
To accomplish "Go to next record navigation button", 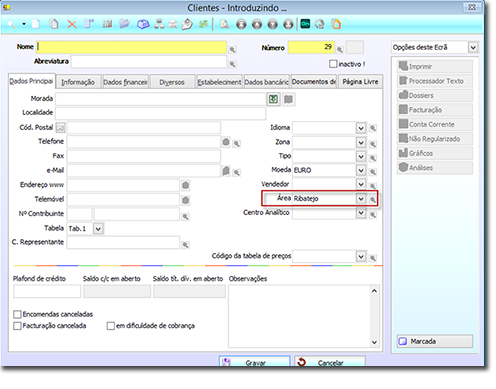I will click(272, 24).
